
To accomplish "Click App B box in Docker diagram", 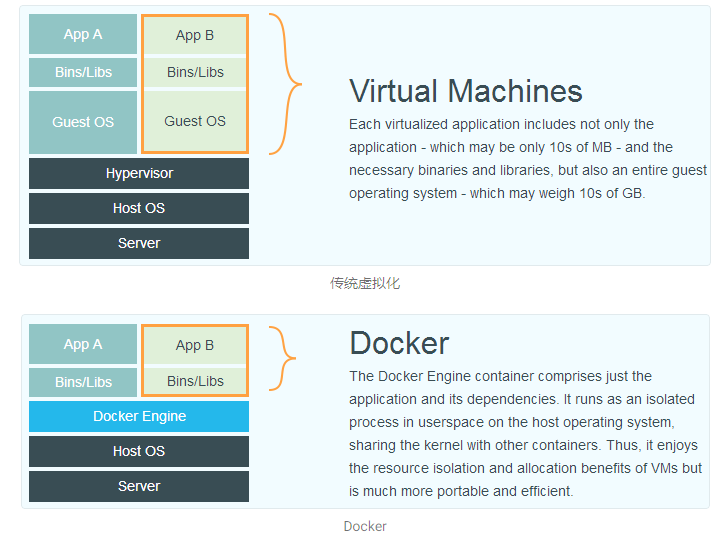I will [x=195, y=345].
